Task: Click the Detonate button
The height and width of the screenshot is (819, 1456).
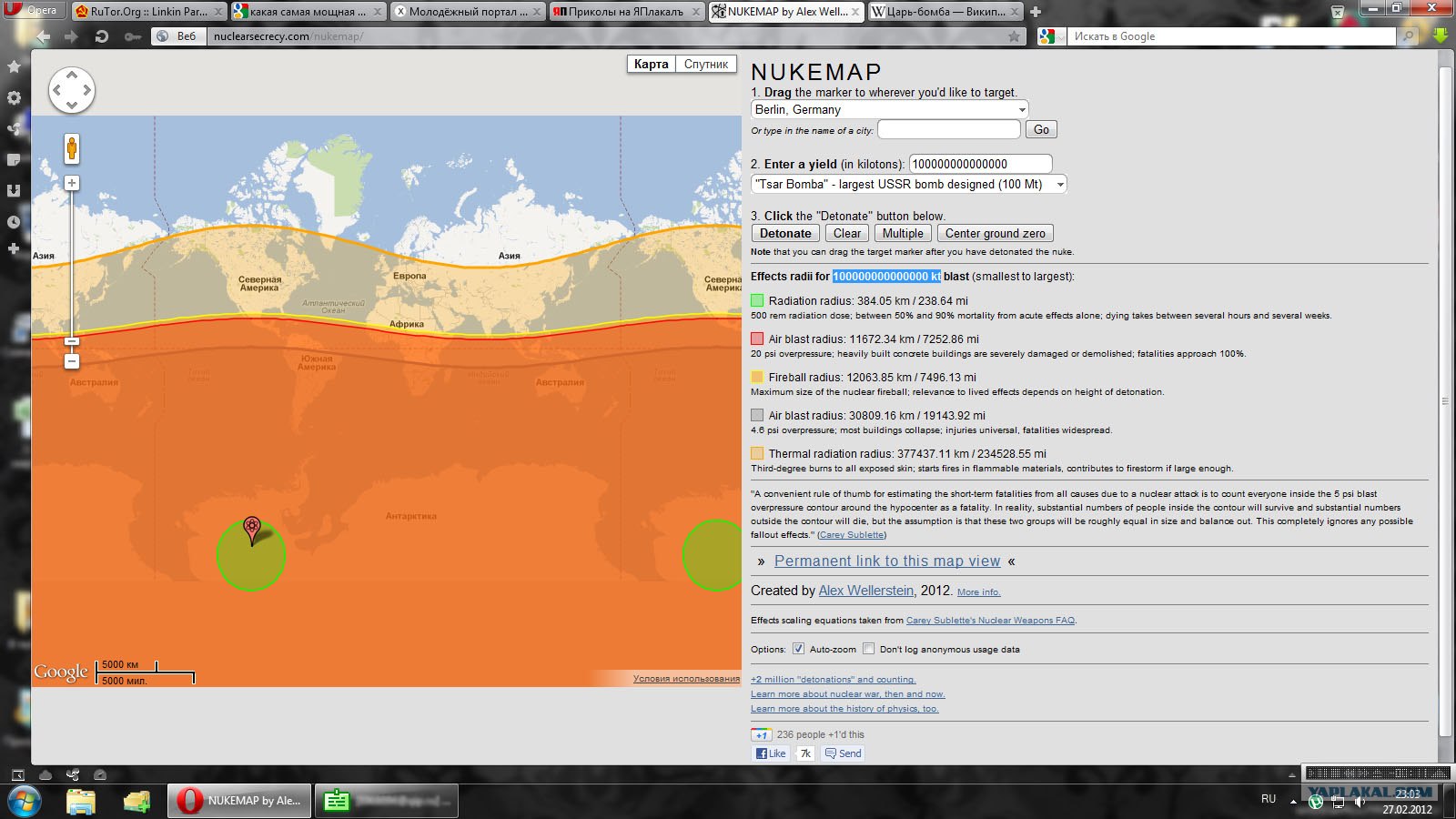Action: pyautogui.click(x=785, y=233)
